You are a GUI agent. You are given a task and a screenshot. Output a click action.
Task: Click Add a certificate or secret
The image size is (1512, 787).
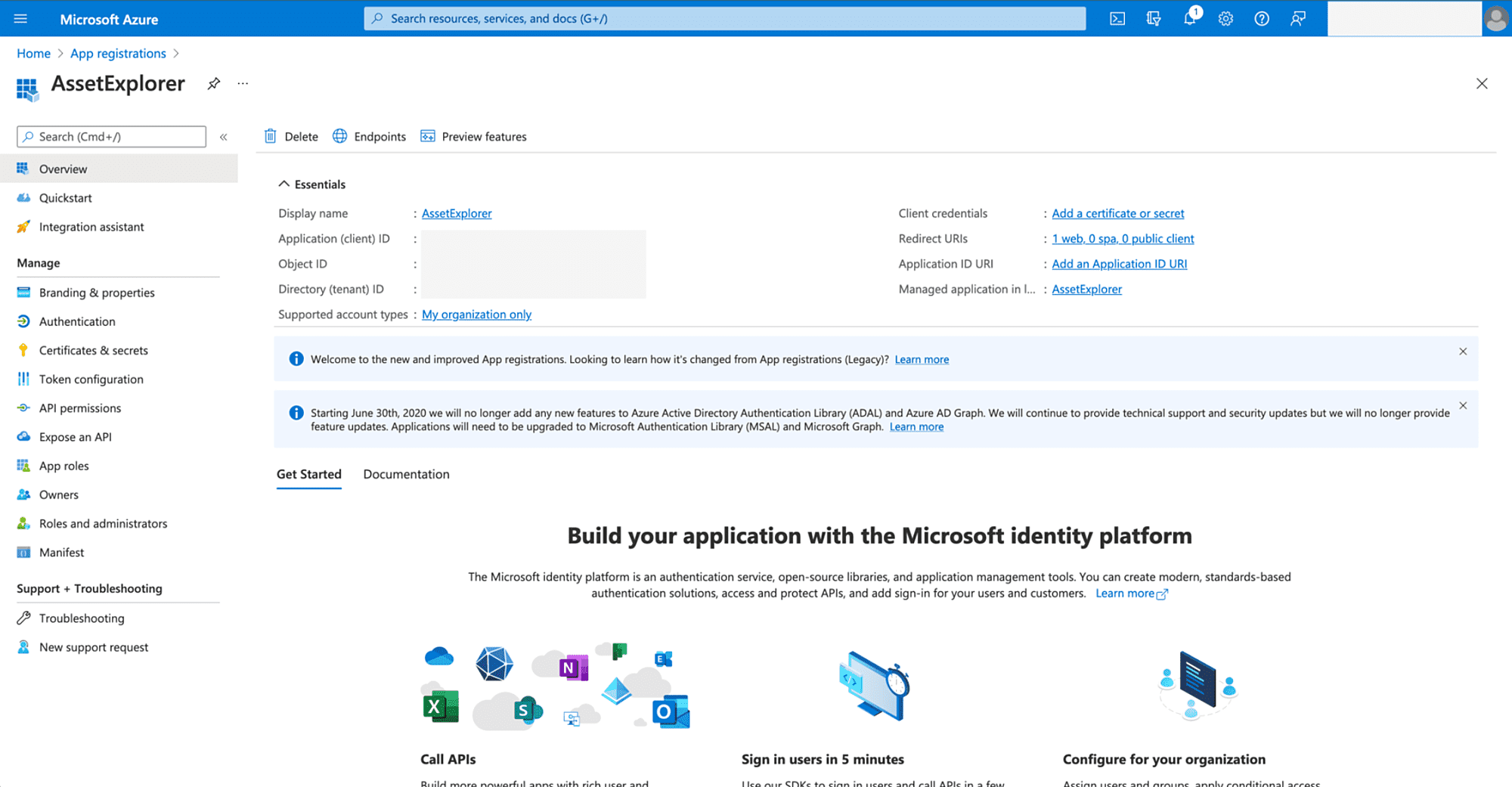[1117, 213]
